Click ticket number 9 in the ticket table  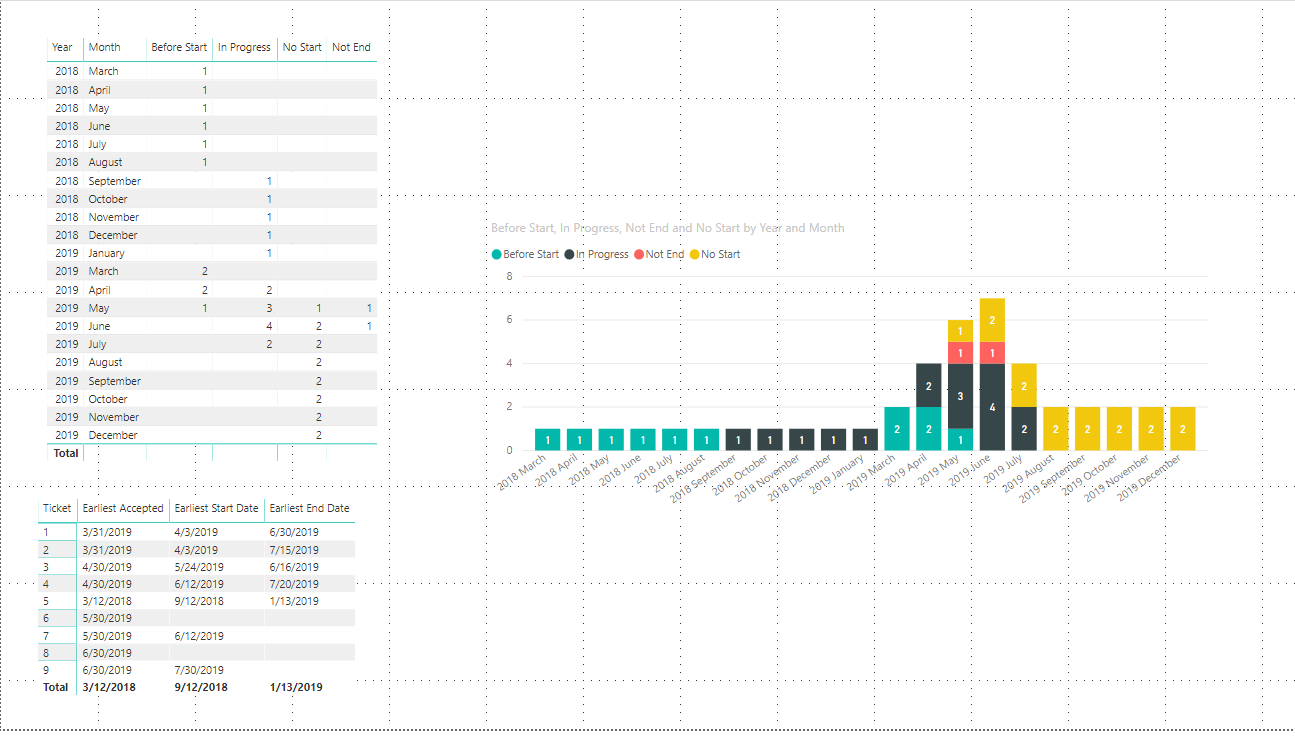point(46,670)
